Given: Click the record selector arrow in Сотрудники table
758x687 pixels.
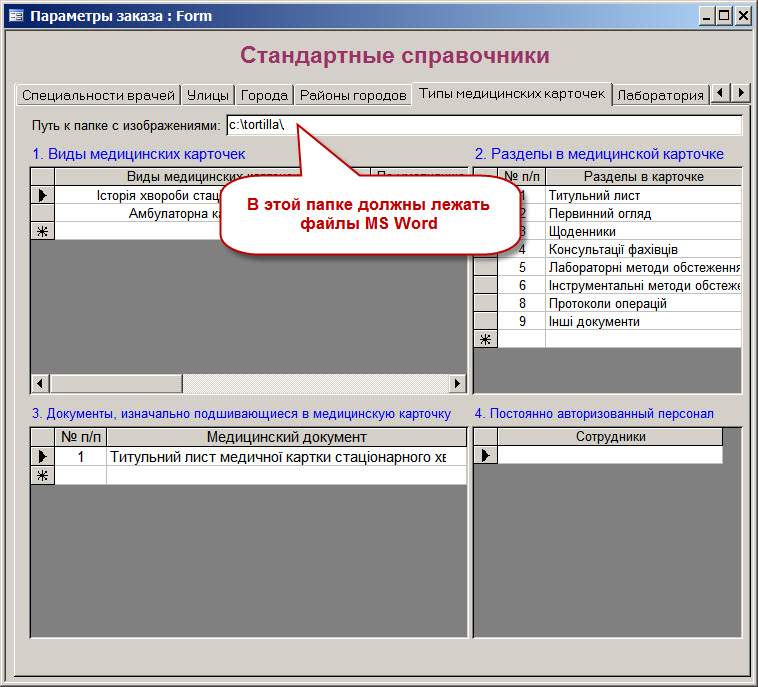Looking at the screenshot, I should point(485,456).
